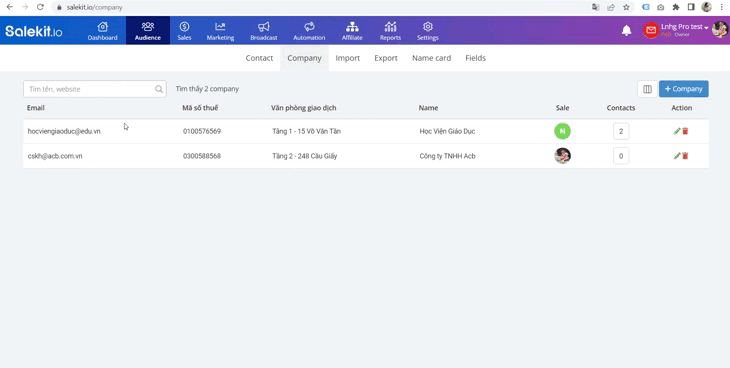Open the Name card tab
Screen dimensions: 730x368
(432, 58)
